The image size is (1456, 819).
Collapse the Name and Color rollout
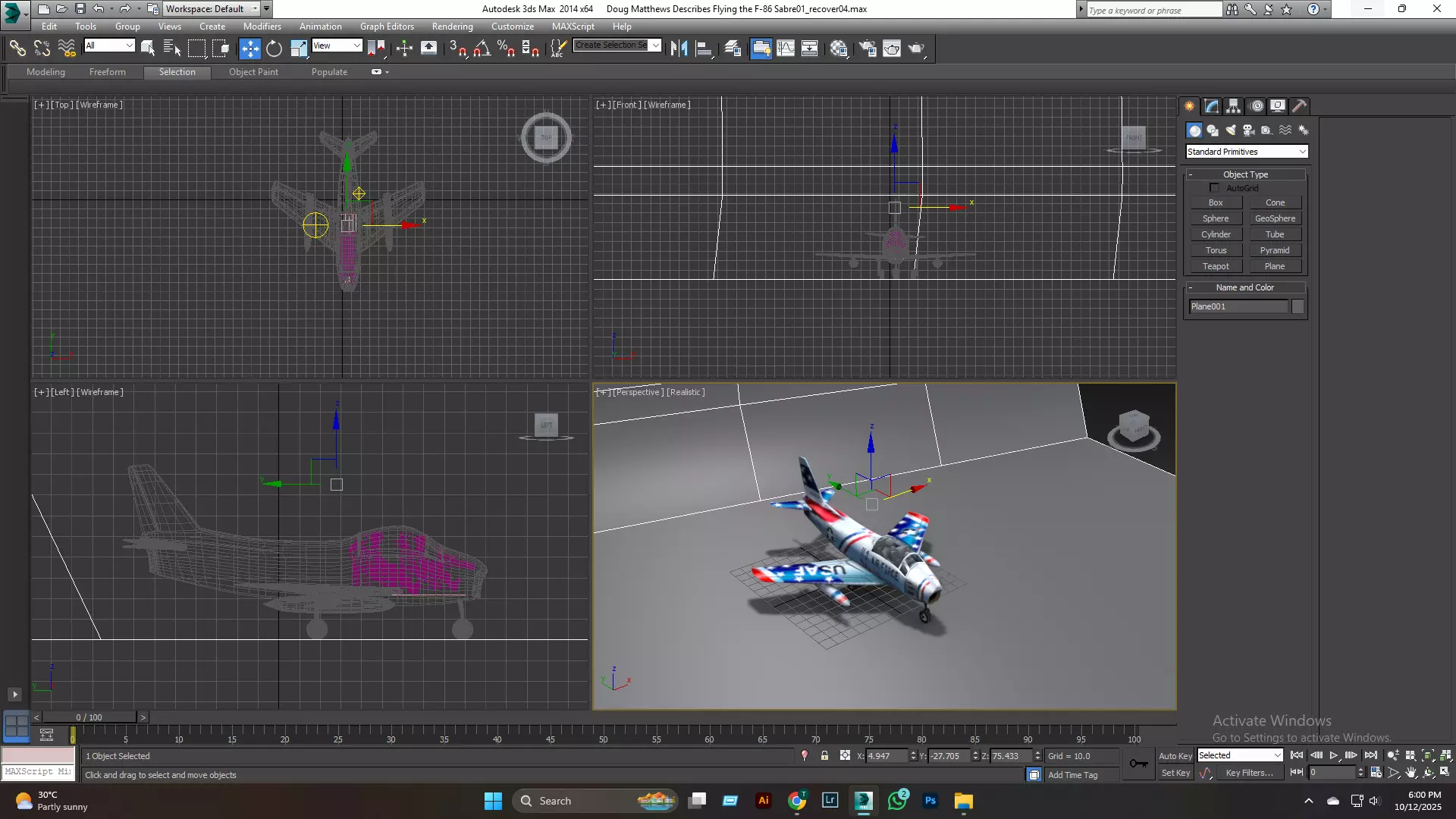1245,287
